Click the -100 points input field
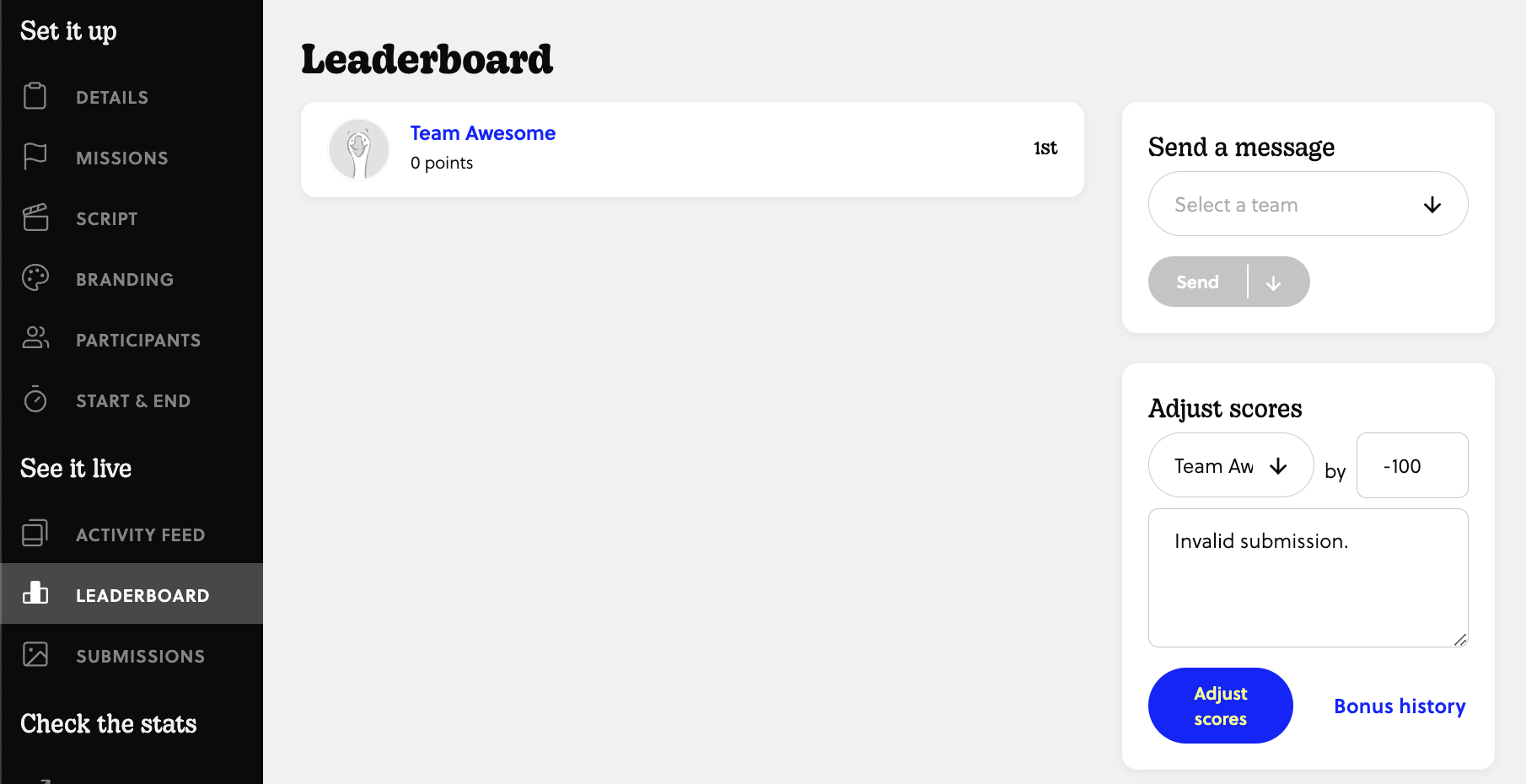Image resolution: width=1526 pixels, height=784 pixels. 1412,465
